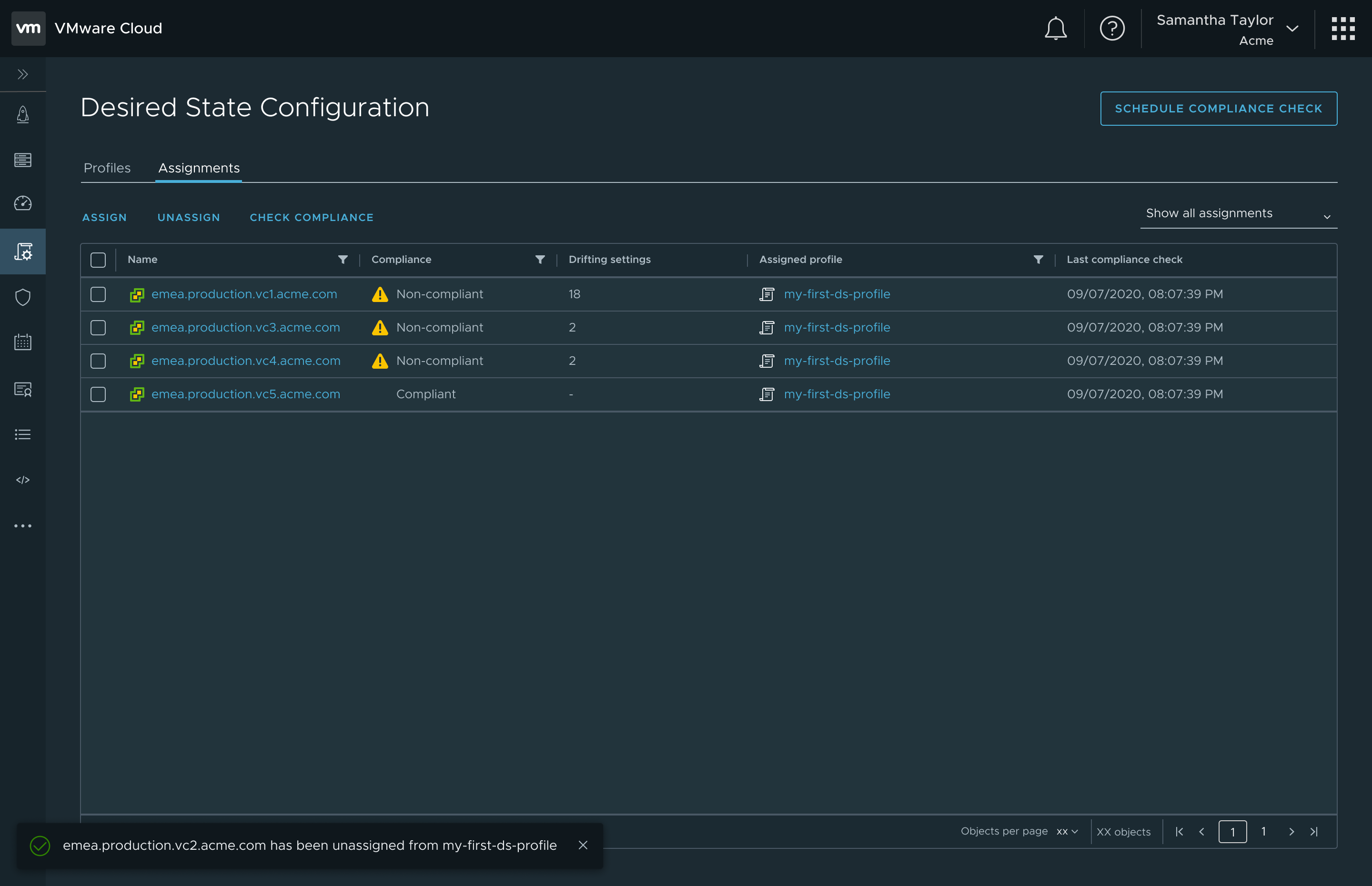Go to the first page
The width and height of the screenshot is (1372, 886).
coord(1179,832)
